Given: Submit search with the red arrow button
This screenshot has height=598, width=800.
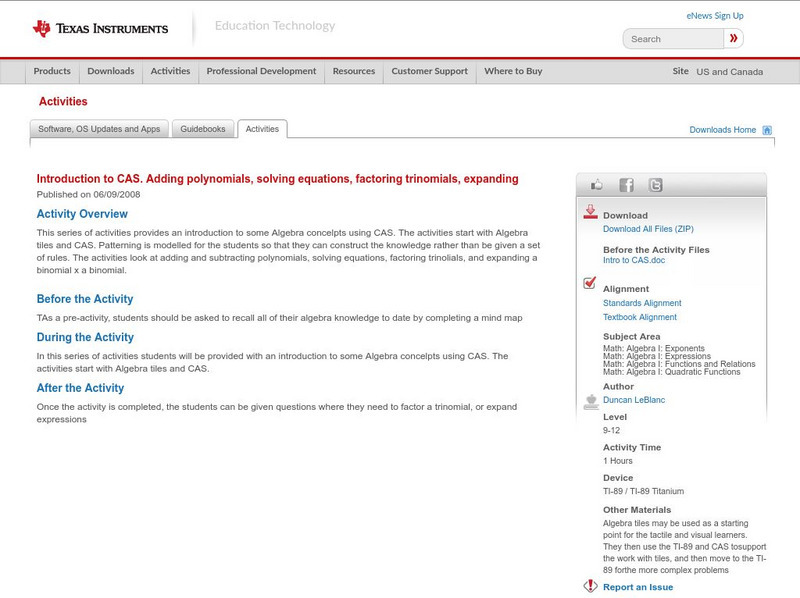Looking at the screenshot, I should coord(734,38).
